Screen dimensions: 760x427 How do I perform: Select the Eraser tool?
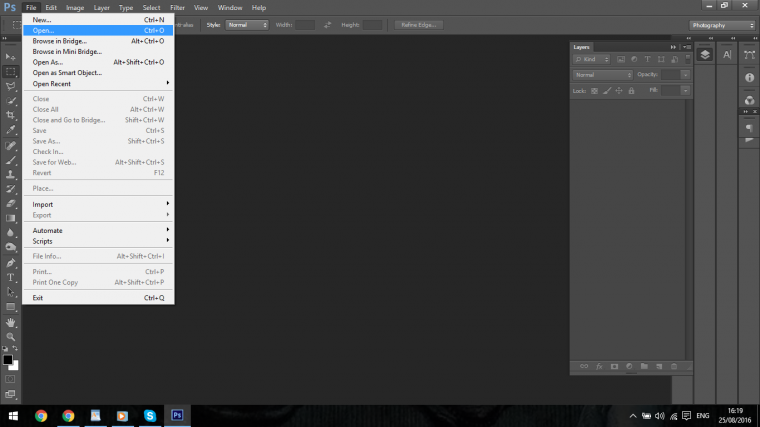coord(10,204)
